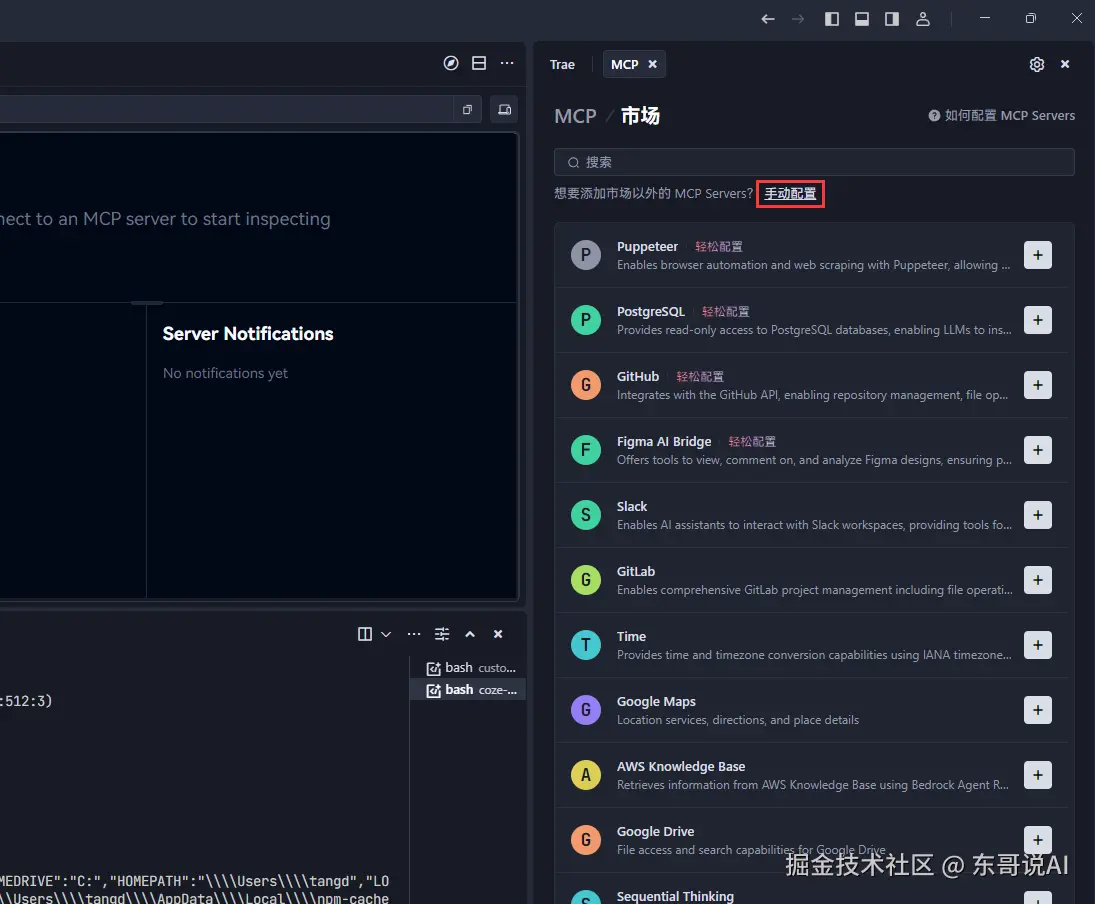Close the AI side panel
Image resolution: width=1095 pixels, height=904 pixels.
(x=1065, y=64)
